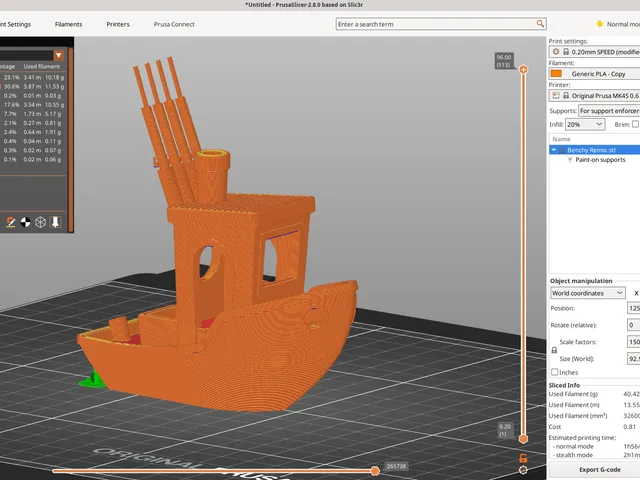Click the Size [World] value field
The width and height of the screenshot is (640, 480).
tap(633, 359)
